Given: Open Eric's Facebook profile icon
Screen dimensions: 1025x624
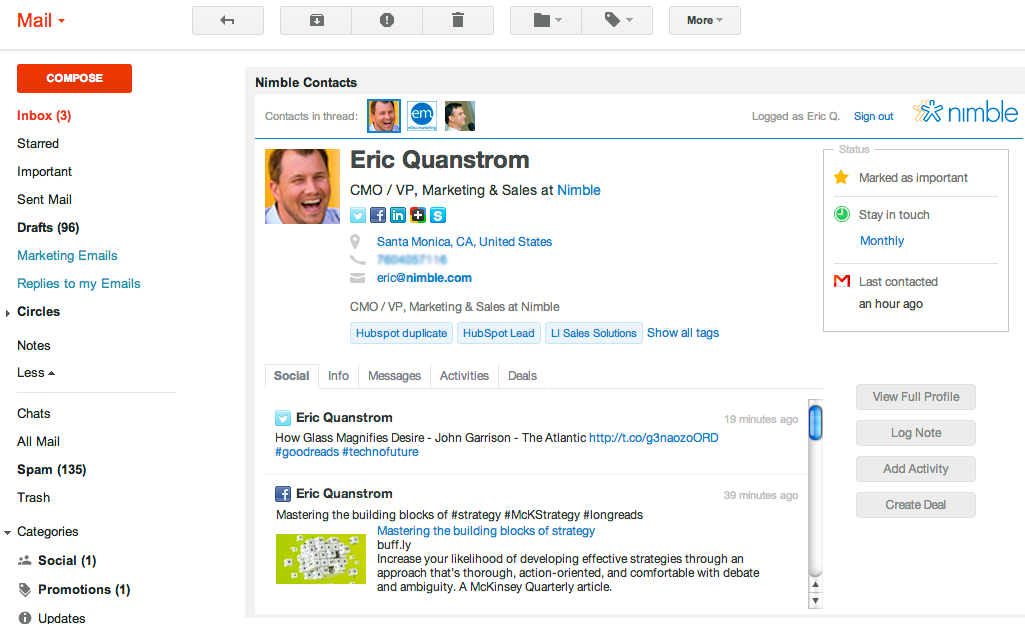Looking at the screenshot, I should coord(378,215).
